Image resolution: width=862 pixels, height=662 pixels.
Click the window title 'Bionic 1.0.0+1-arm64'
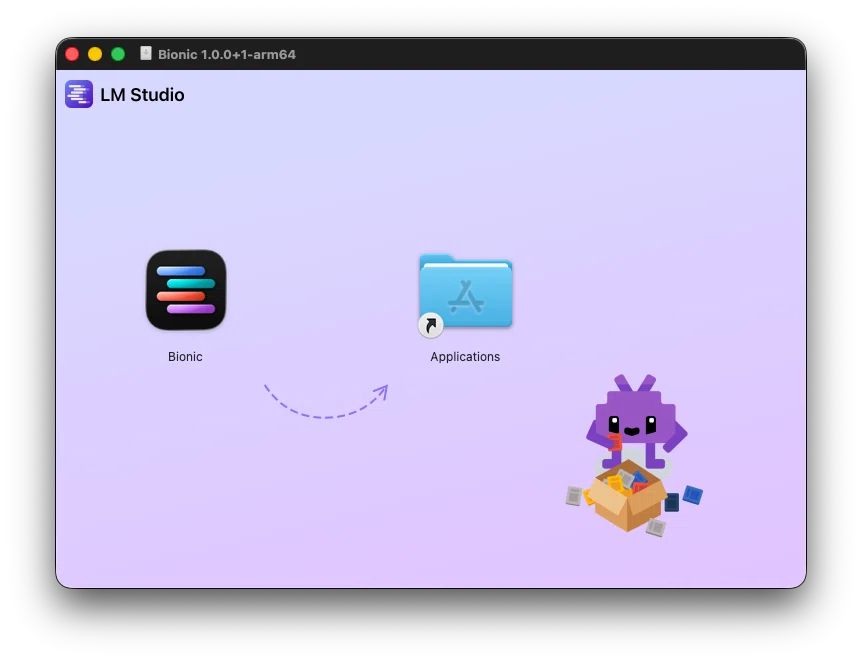point(227,54)
